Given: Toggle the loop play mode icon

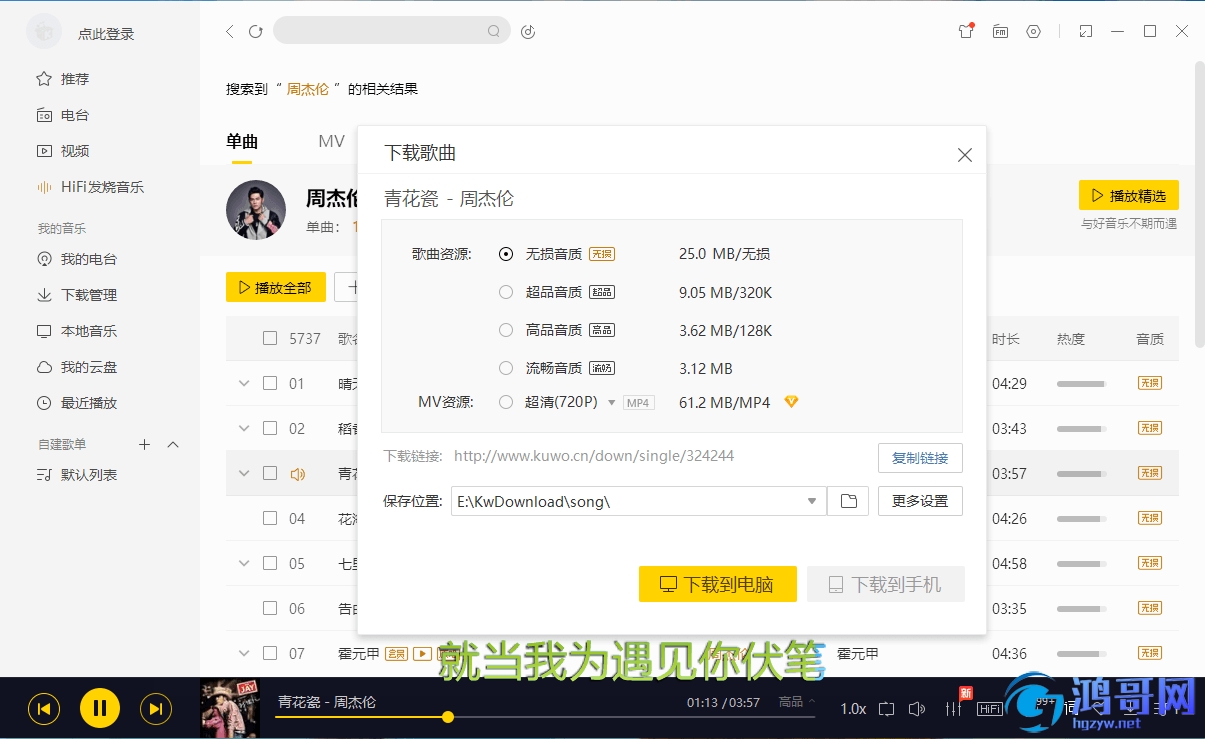Looking at the screenshot, I should coord(886,709).
